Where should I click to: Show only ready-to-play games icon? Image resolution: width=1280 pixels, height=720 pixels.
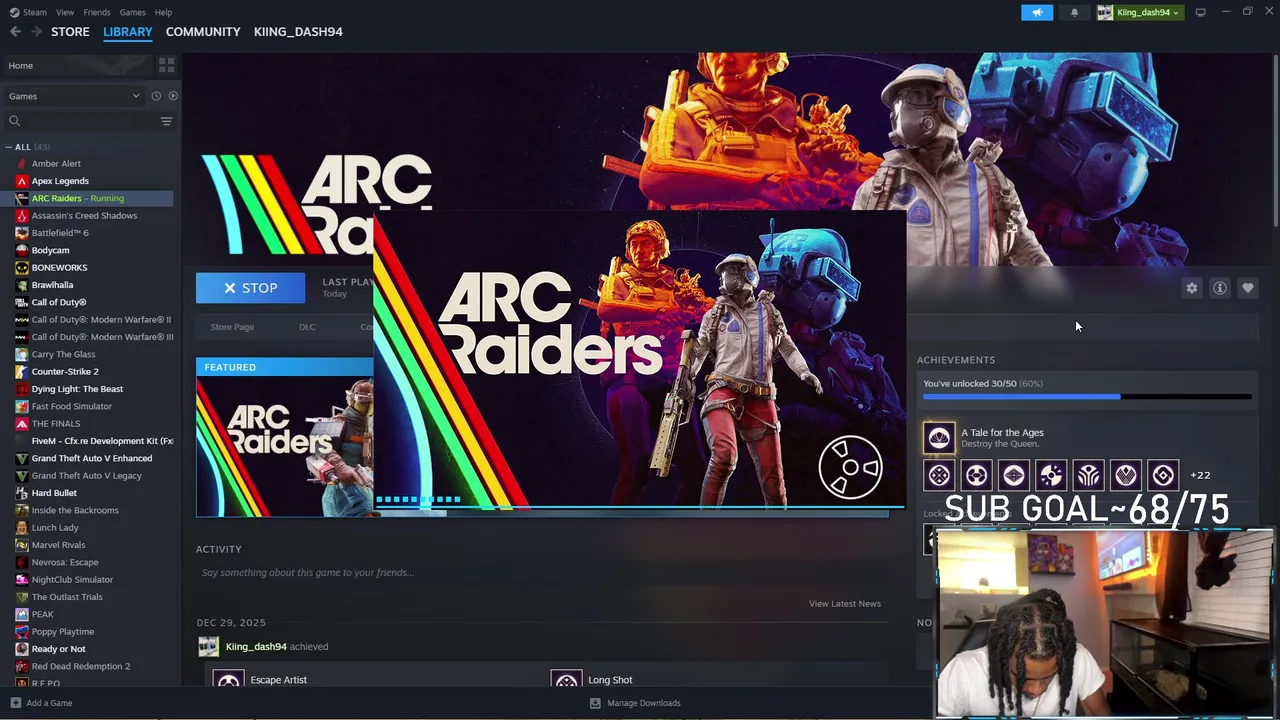(173, 96)
